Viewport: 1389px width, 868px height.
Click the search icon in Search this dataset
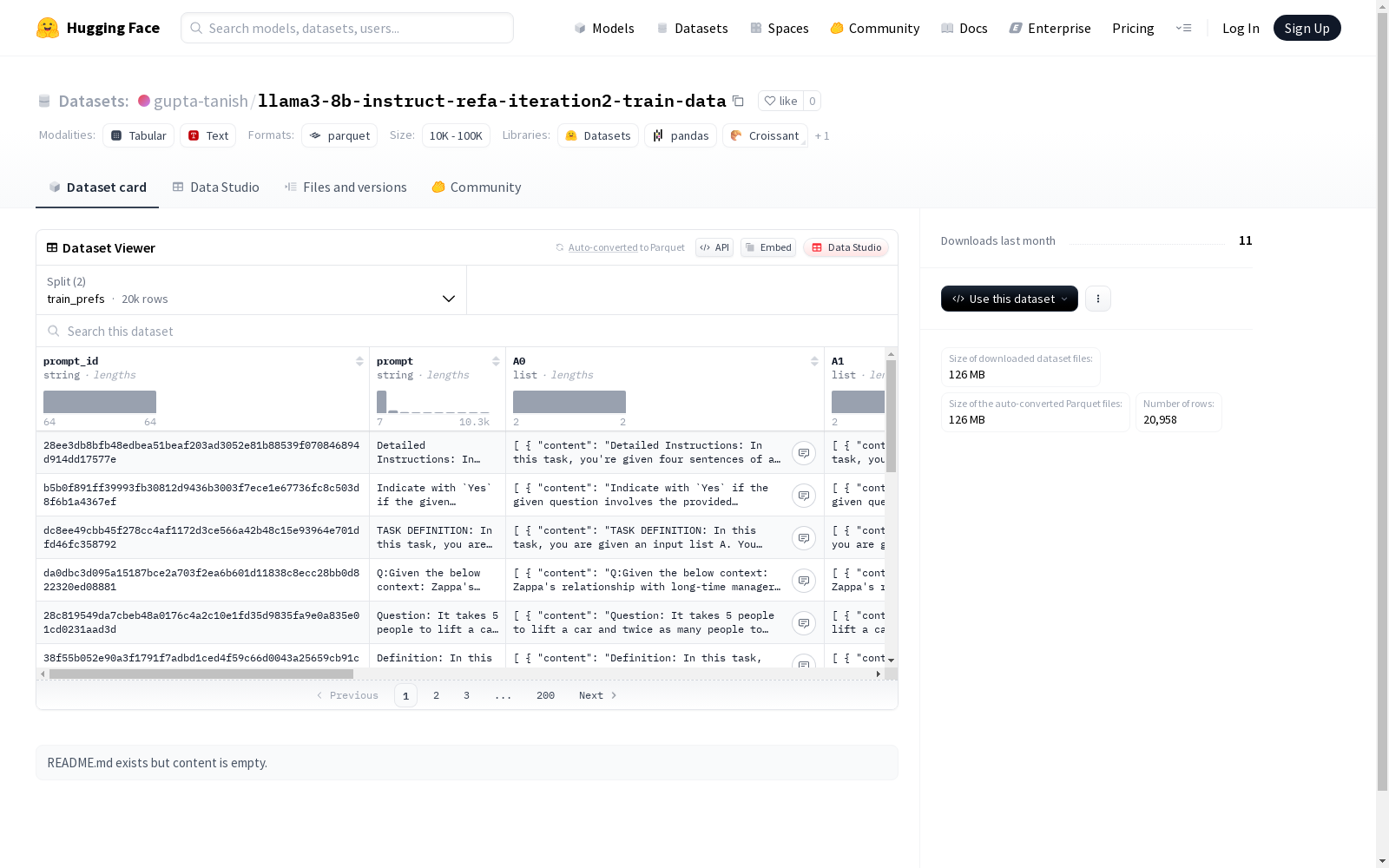click(x=54, y=331)
